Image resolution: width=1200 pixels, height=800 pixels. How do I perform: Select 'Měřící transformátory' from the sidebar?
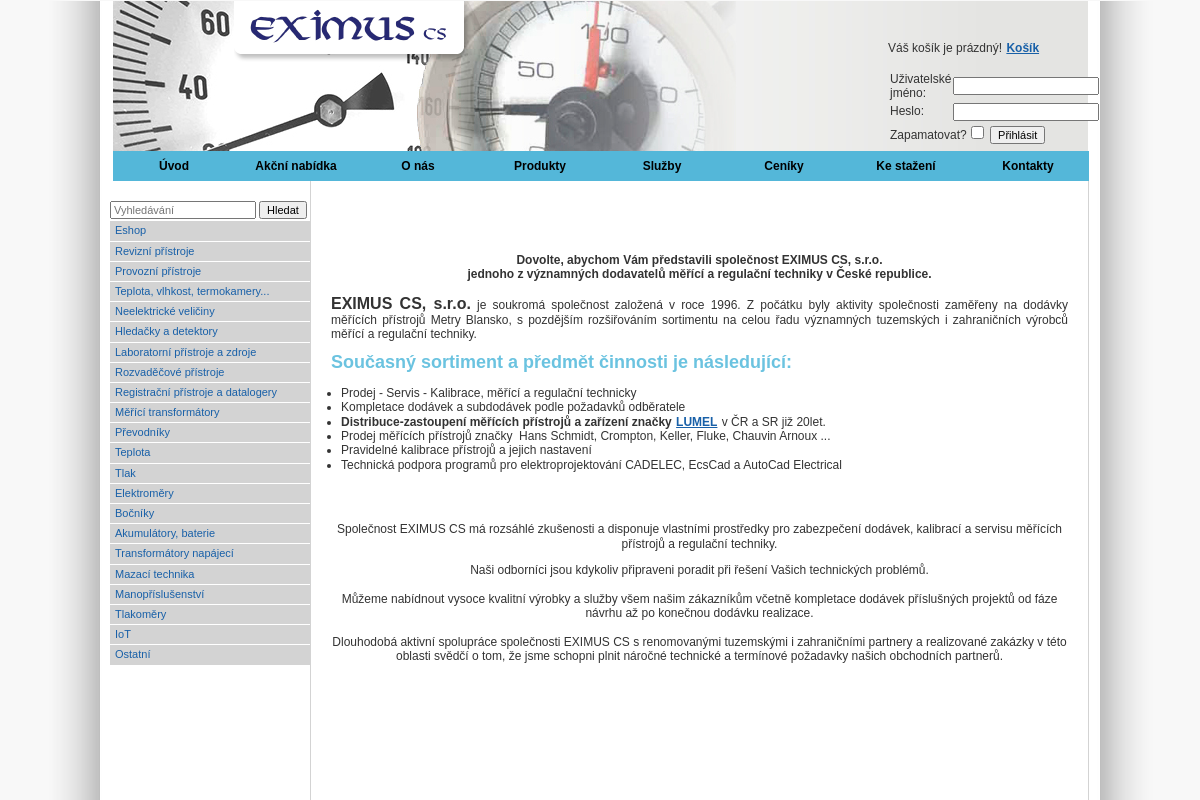(167, 412)
